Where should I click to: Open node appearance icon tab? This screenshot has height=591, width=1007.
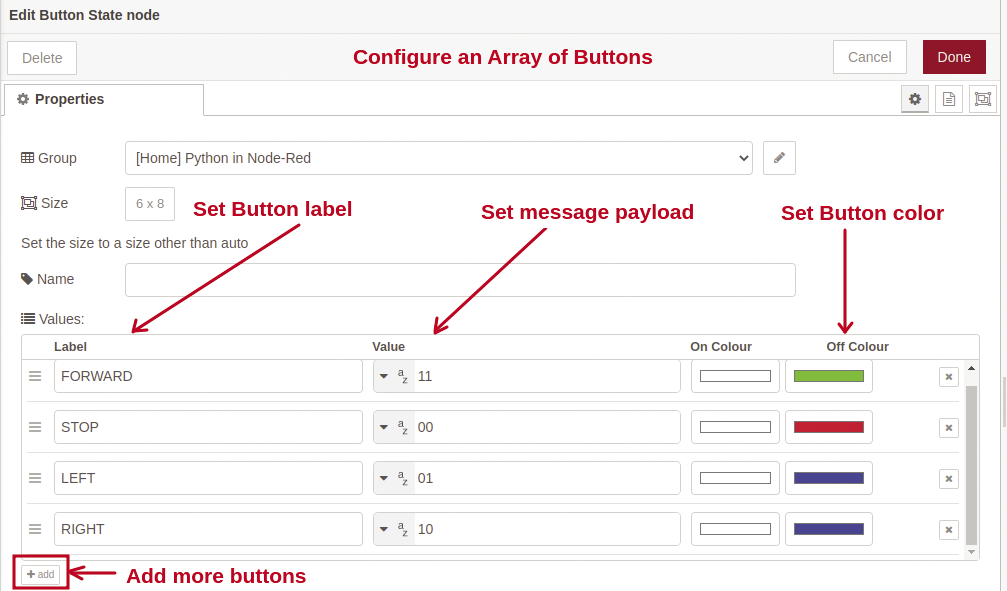click(x=983, y=99)
